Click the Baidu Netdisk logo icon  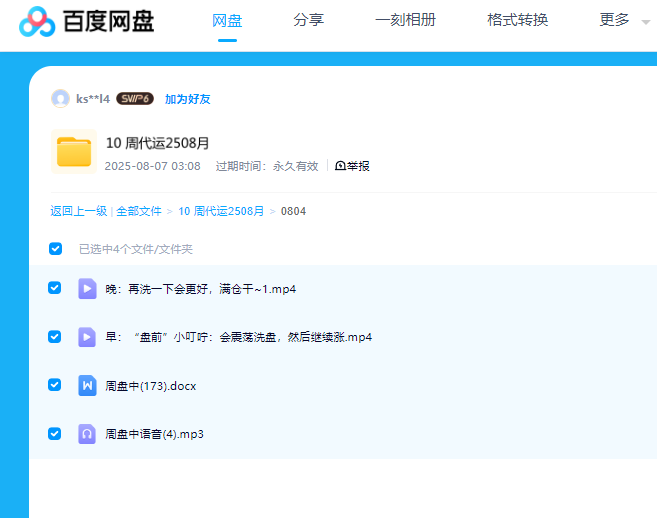(37, 21)
